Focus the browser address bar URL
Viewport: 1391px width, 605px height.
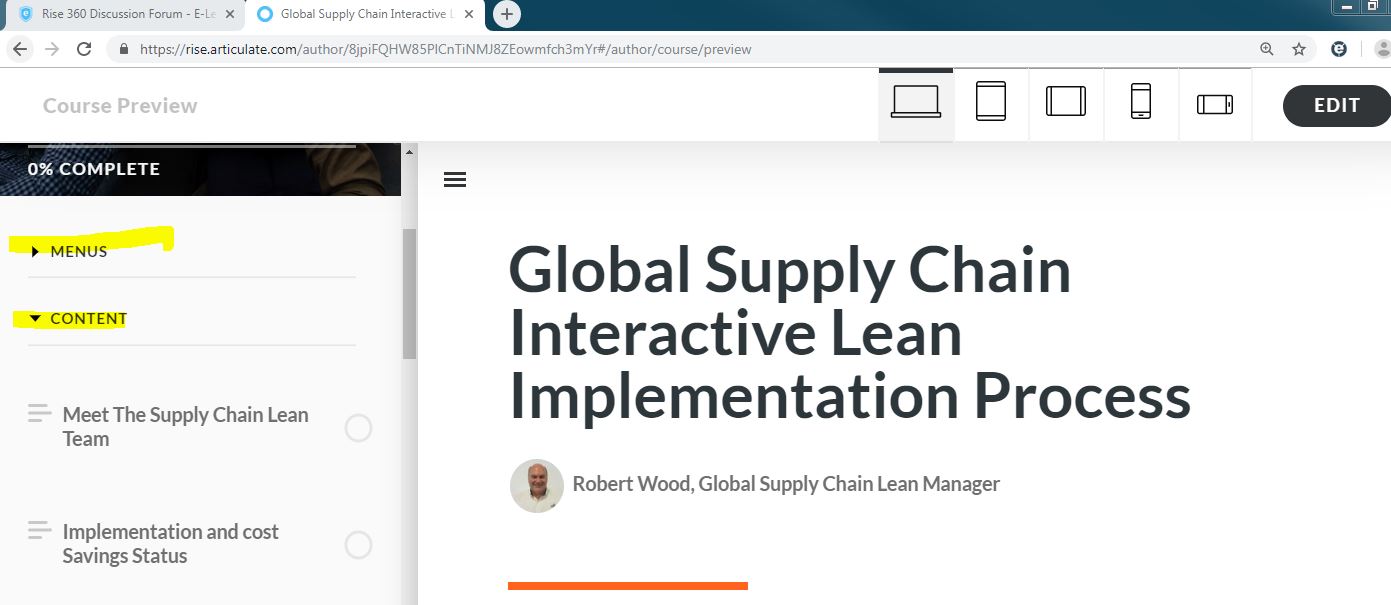tap(445, 49)
